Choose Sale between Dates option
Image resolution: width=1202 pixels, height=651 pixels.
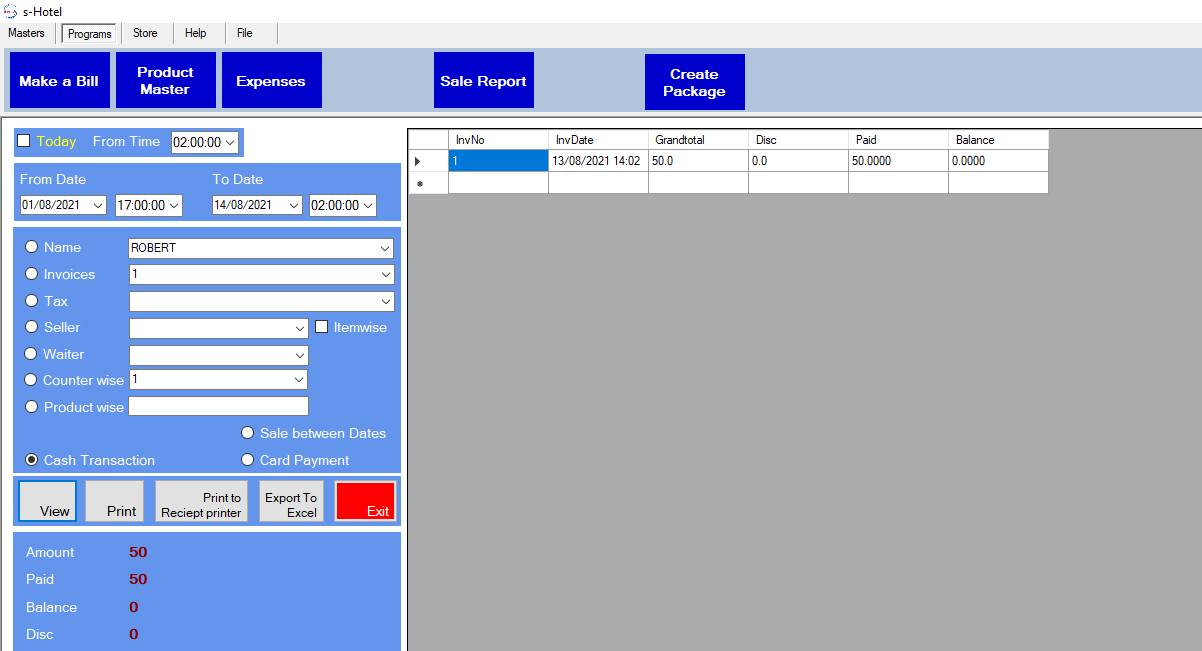tap(247, 433)
